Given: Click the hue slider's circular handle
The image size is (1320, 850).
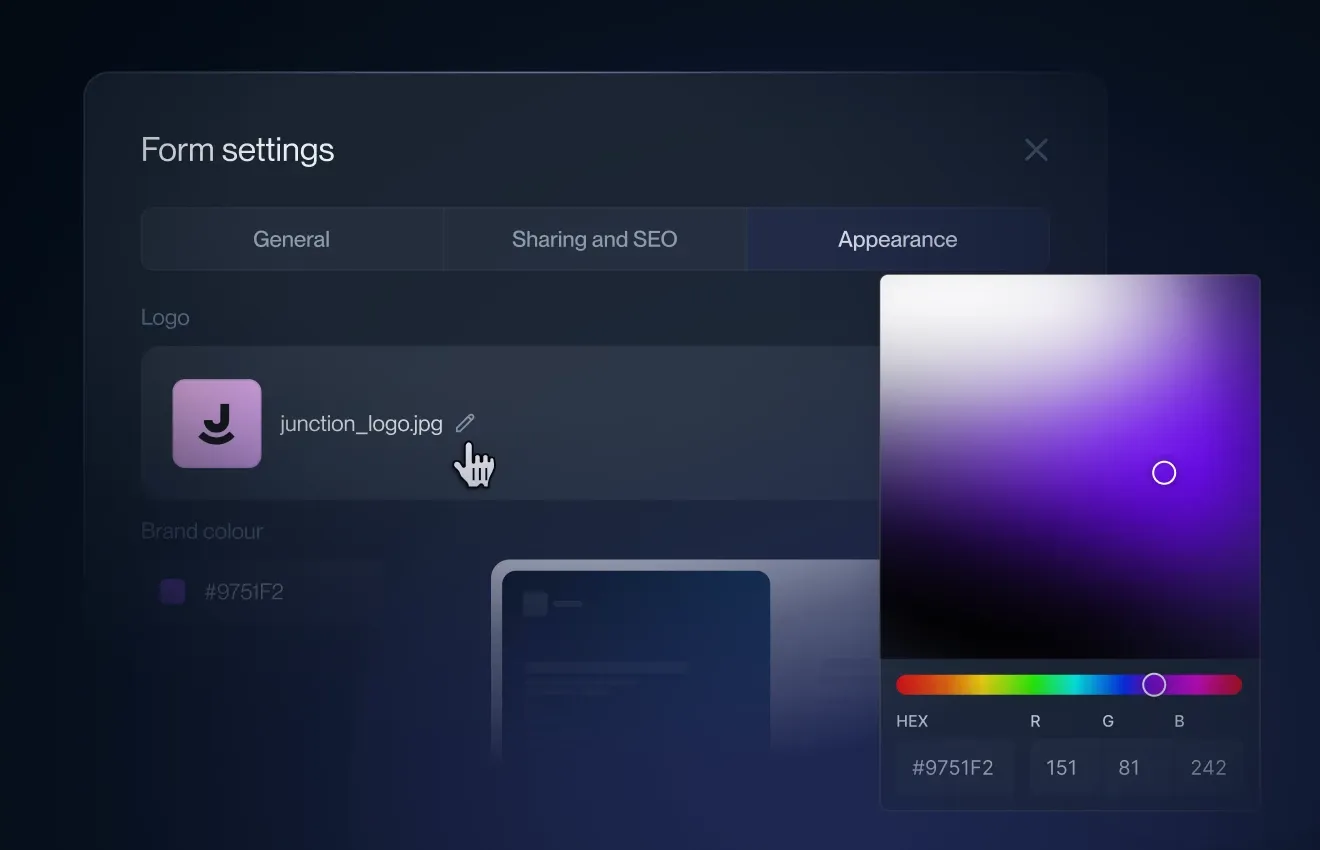Looking at the screenshot, I should pyautogui.click(x=1154, y=685).
